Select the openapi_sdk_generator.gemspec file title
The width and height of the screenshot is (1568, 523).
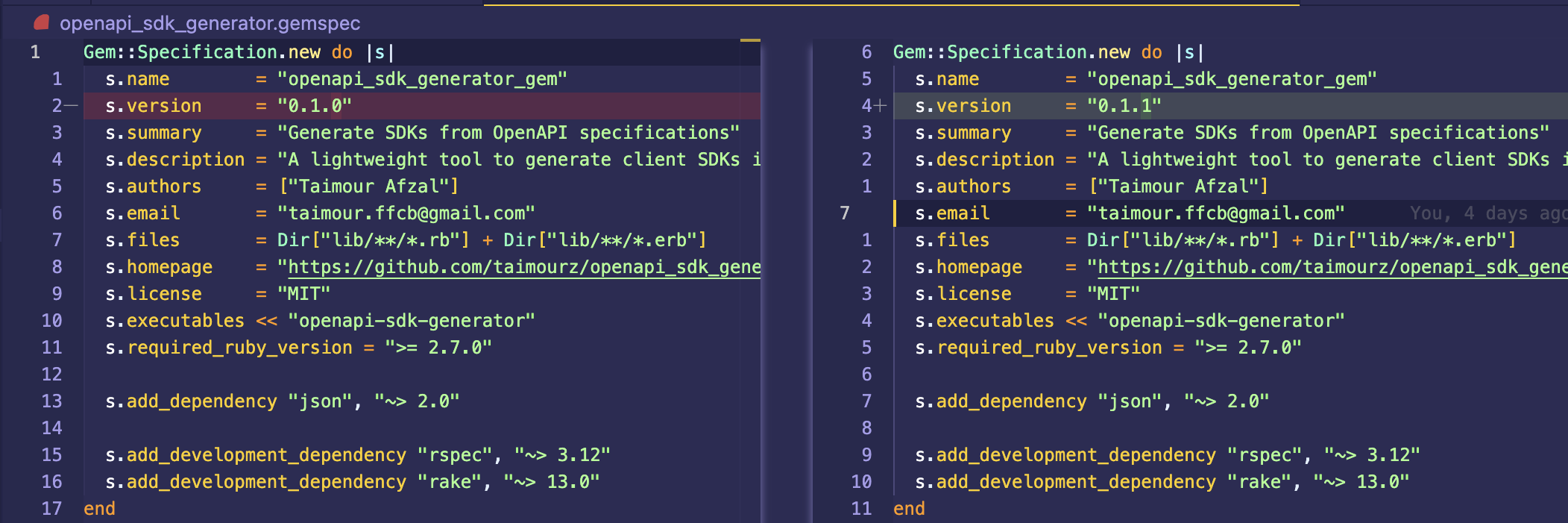pyautogui.click(x=210, y=23)
